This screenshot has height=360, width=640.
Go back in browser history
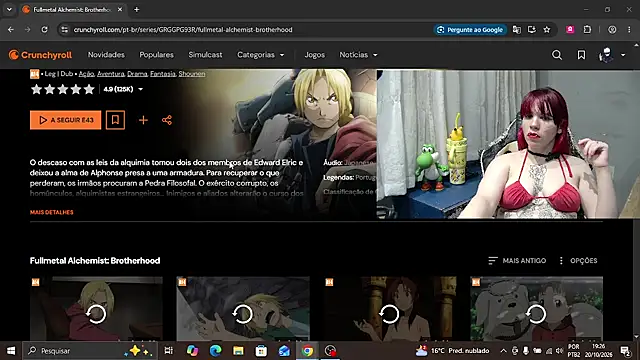point(11,29)
